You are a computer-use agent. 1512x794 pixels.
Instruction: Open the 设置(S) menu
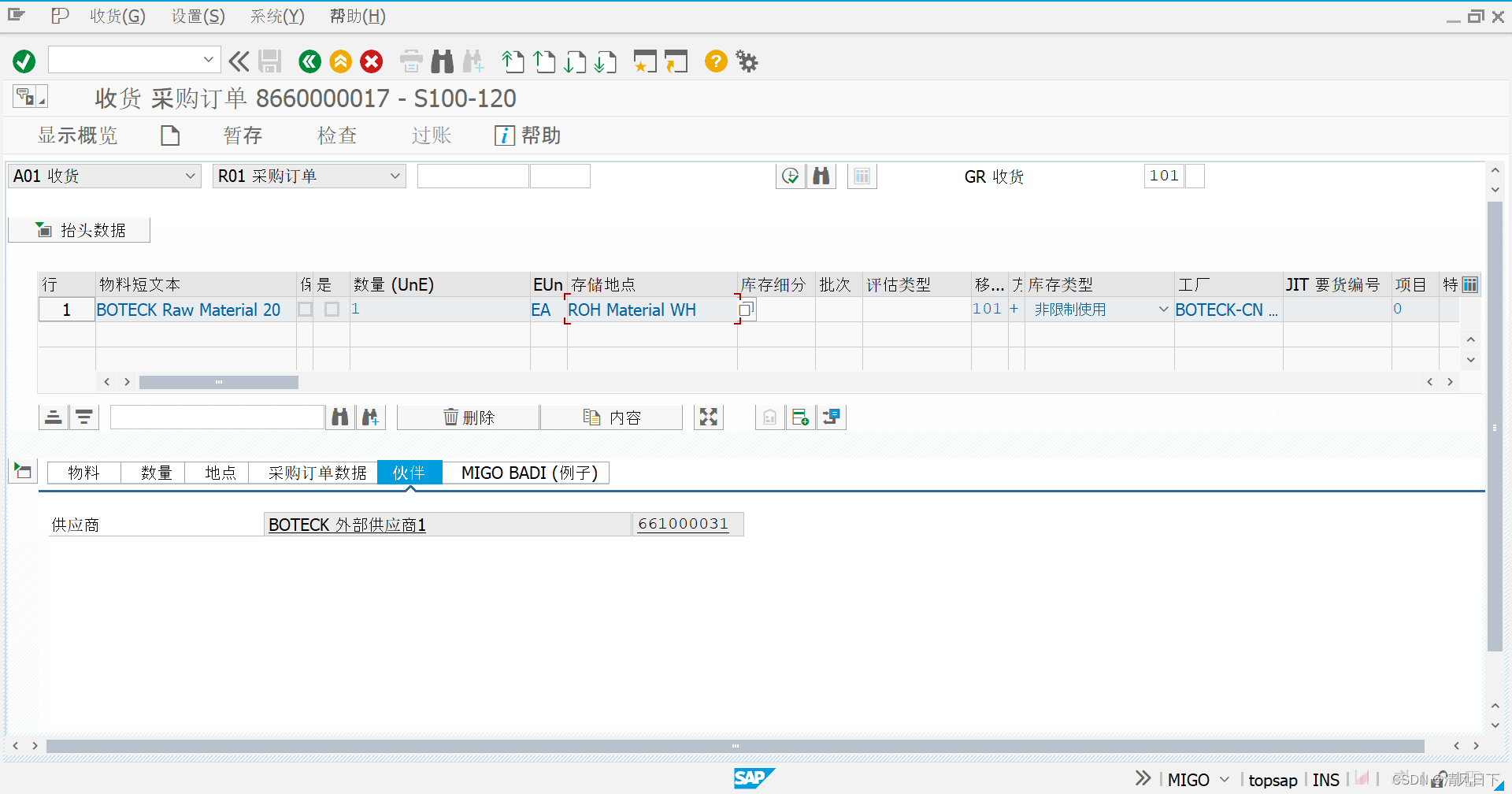tap(198, 16)
